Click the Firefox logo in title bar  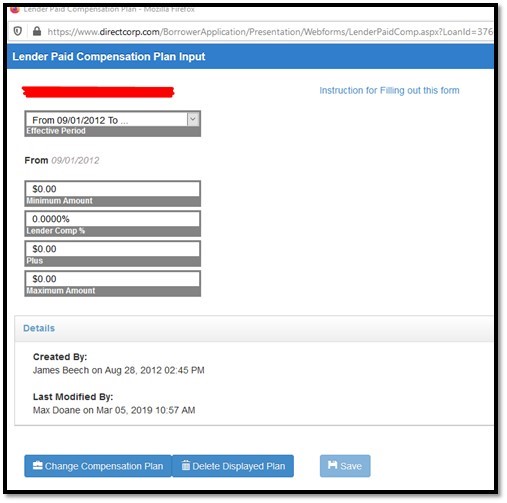click(x=15, y=9)
